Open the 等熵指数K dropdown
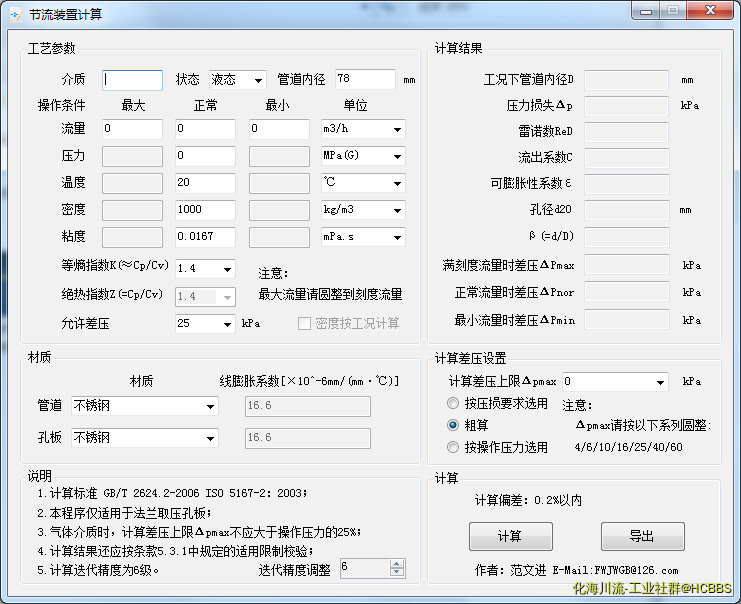Screen dimensions: 741x604 pos(205,269)
